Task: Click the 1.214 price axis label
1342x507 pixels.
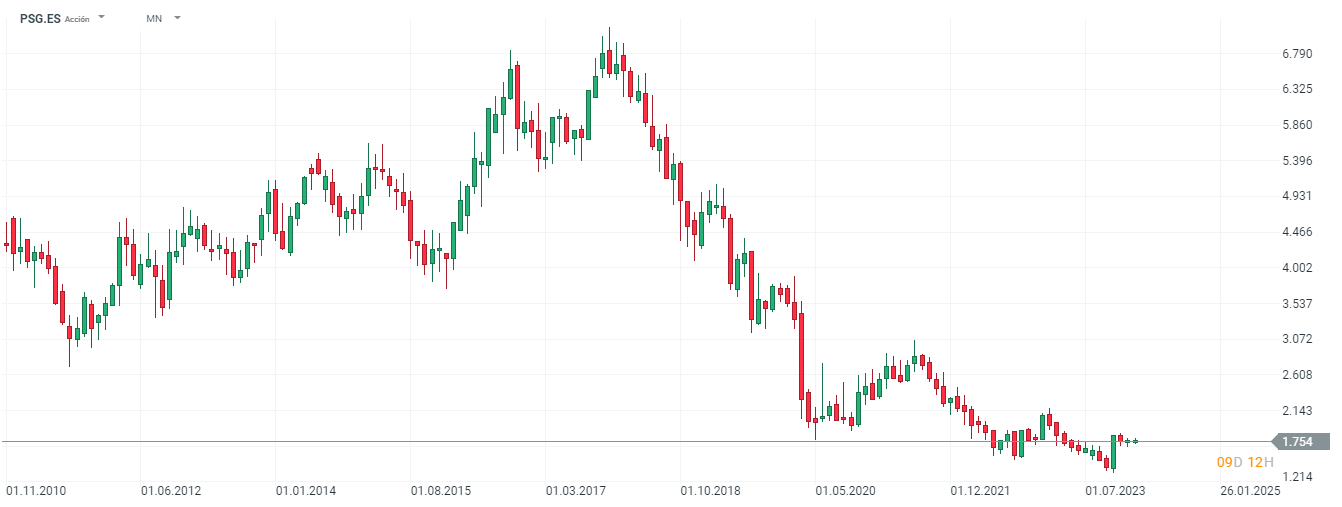Action: (x=1296, y=477)
